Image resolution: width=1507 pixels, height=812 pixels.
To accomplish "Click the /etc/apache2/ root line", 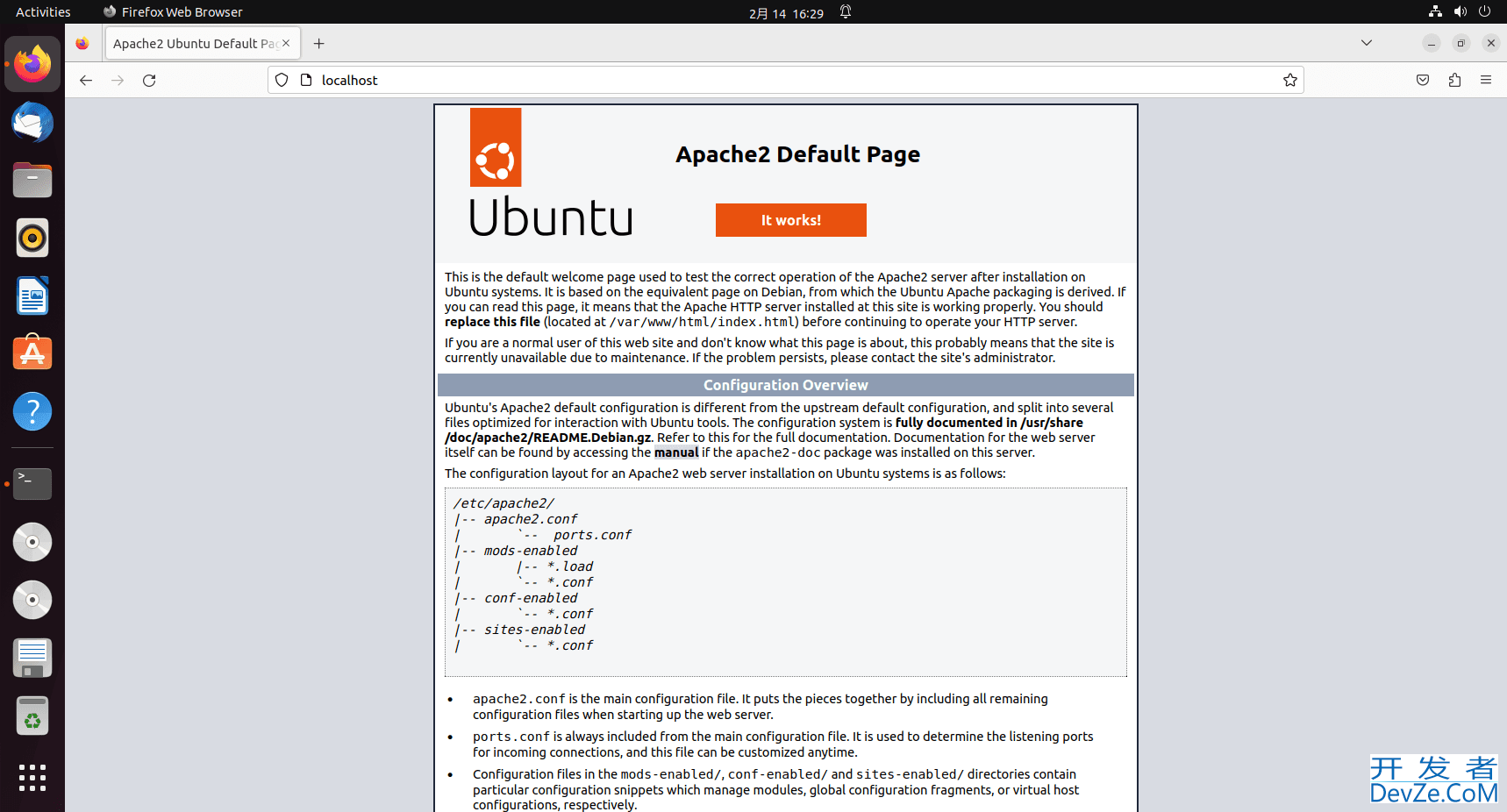I will [x=504, y=503].
